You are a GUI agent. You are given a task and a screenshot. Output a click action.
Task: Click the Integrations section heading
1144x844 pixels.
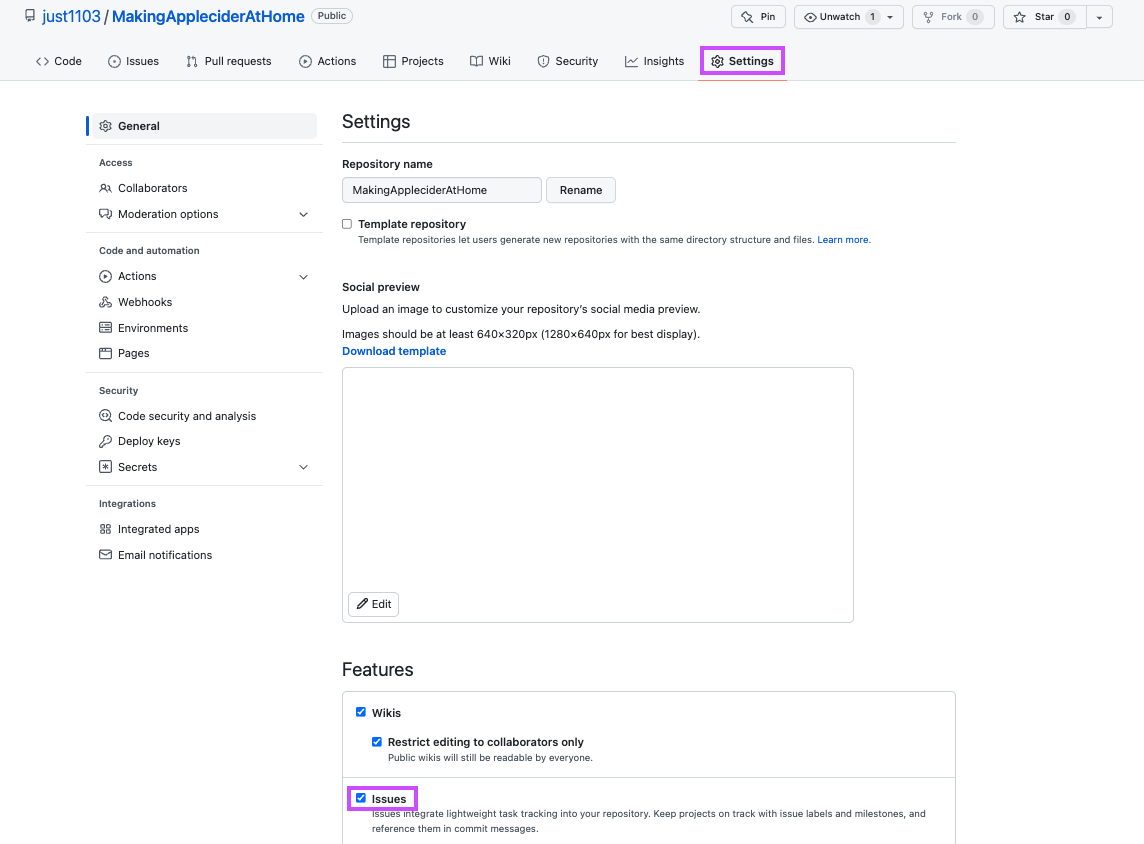point(128,503)
